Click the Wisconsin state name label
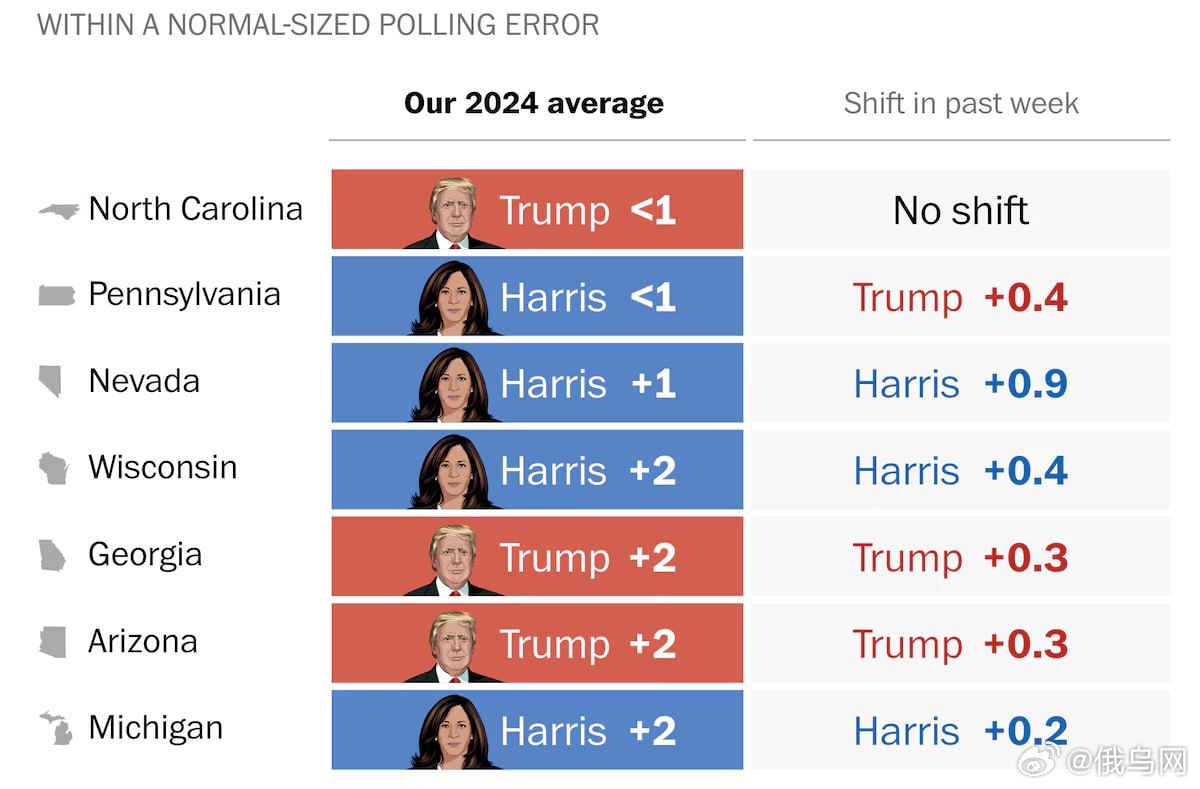Viewport: 1200px width, 789px height. [163, 468]
